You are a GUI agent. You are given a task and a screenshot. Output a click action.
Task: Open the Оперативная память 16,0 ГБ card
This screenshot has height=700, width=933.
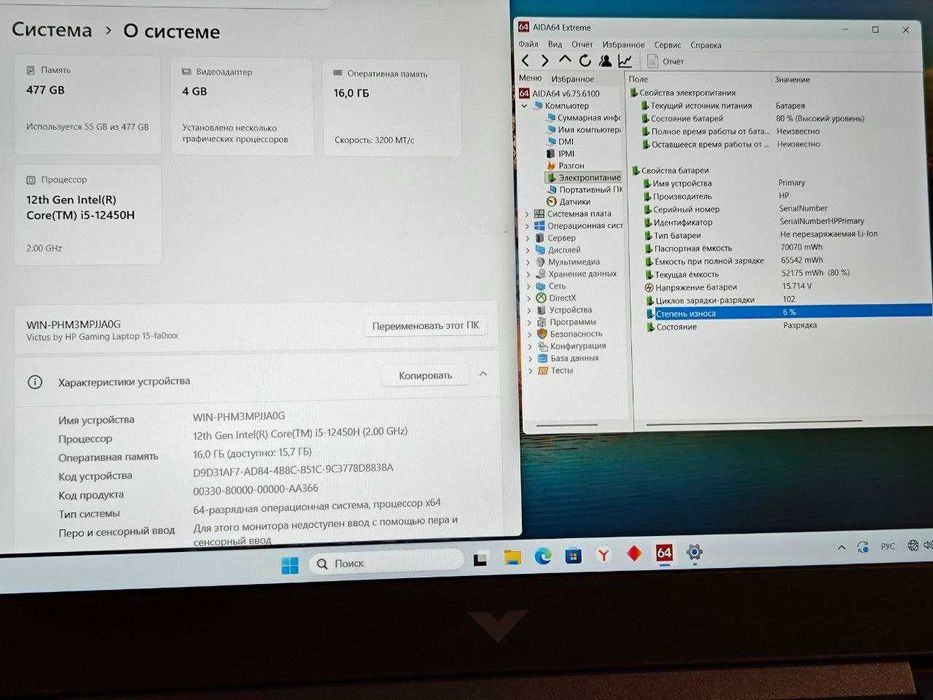pyautogui.click(x=392, y=108)
